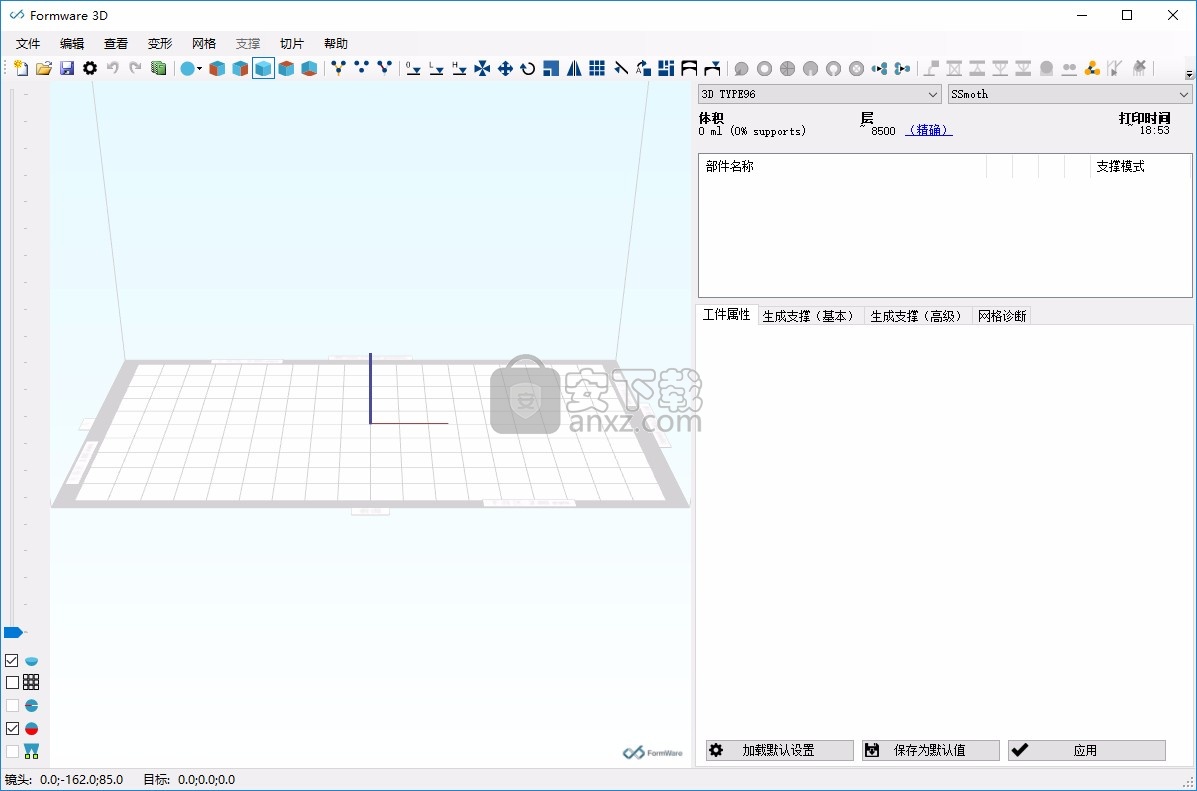Open a file with the folder icon
Image resolution: width=1197 pixels, height=791 pixels.
44,68
